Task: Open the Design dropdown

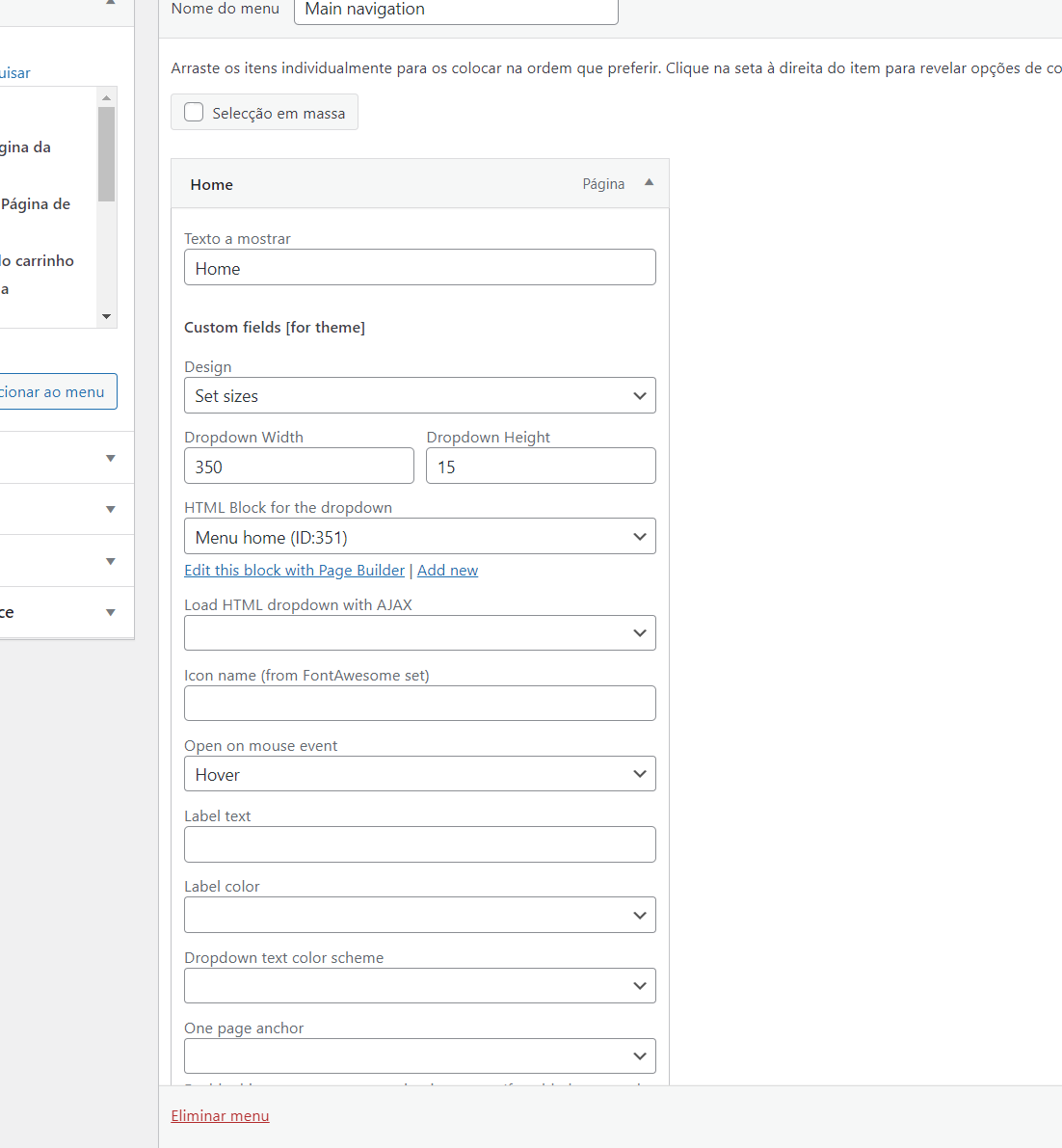Action: 419,395
